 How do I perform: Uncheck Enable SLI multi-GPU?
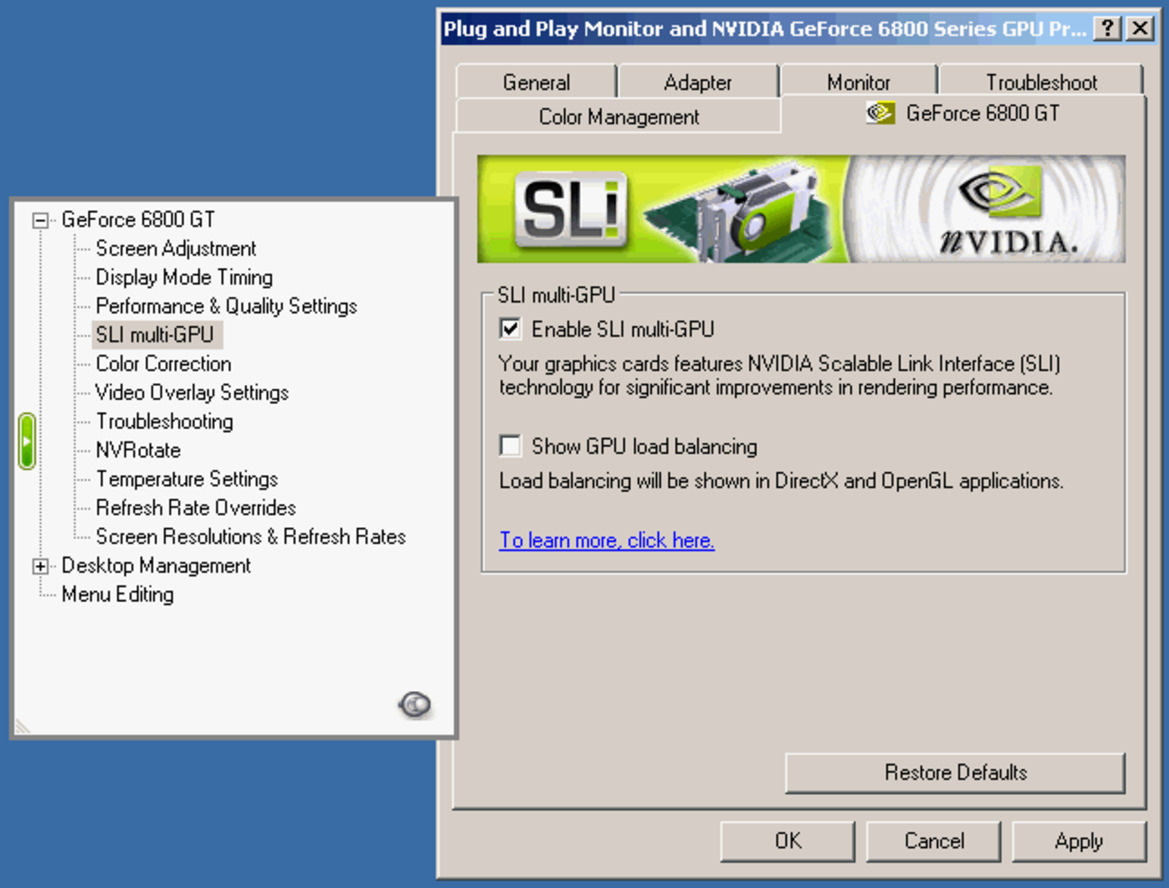510,329
